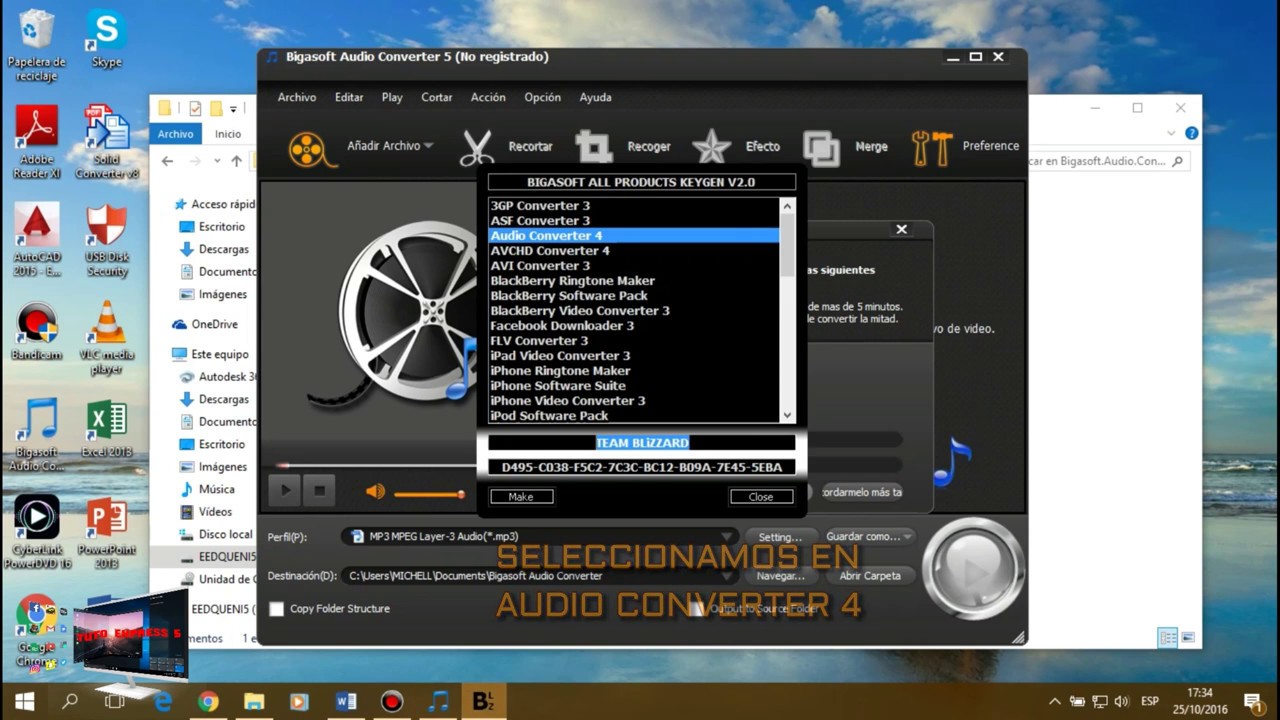Click Explorer's up-folder arrow
The width and height of the screenshot is (1280, 720).
[236, 161]
